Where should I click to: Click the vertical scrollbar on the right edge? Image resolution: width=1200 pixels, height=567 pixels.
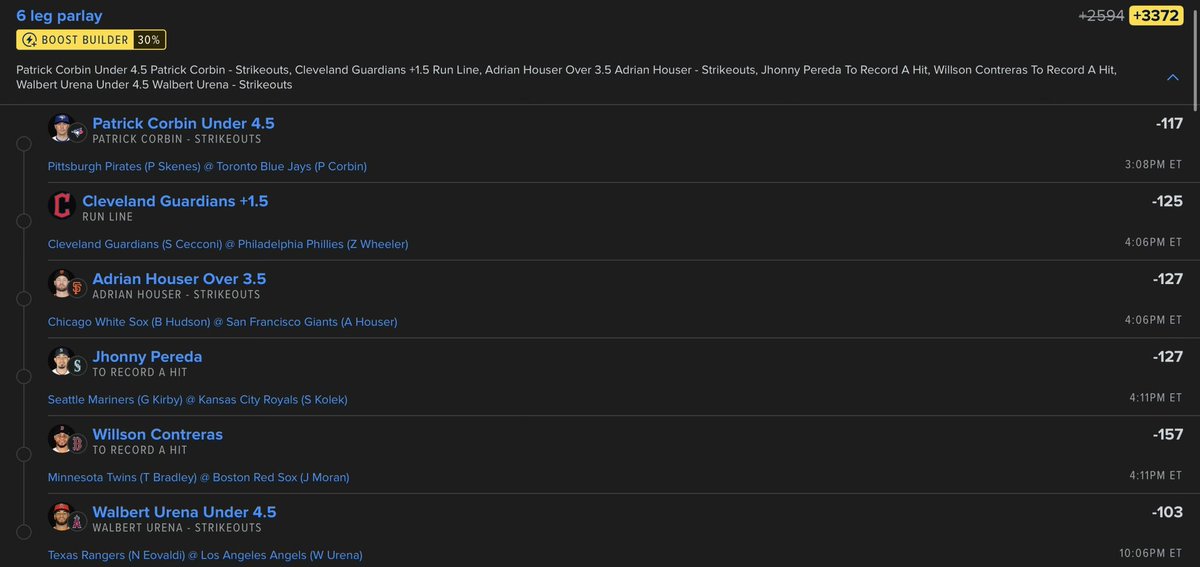(1194, 60)
